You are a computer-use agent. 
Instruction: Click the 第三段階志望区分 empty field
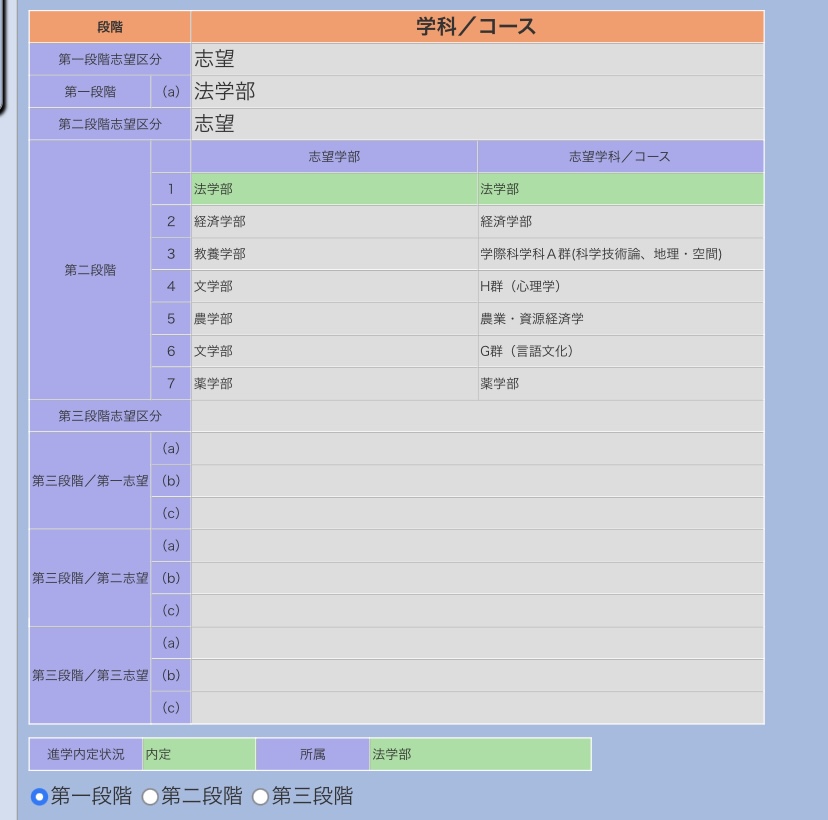point(476,416)
